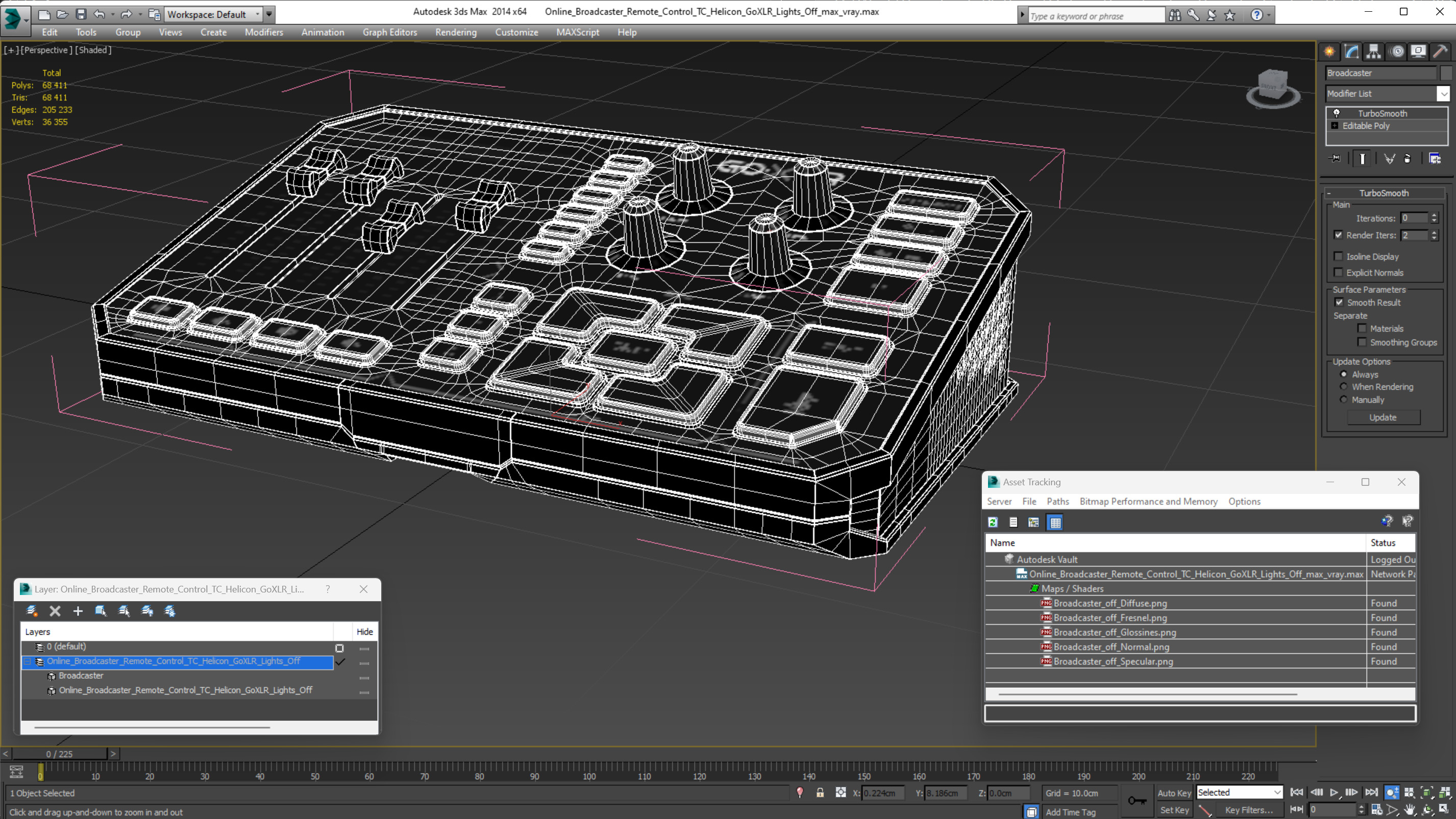Viewport: 1456px width, 819px height.
Task: Open the Utilities command panel tab
Action: tap(1440, 52)
